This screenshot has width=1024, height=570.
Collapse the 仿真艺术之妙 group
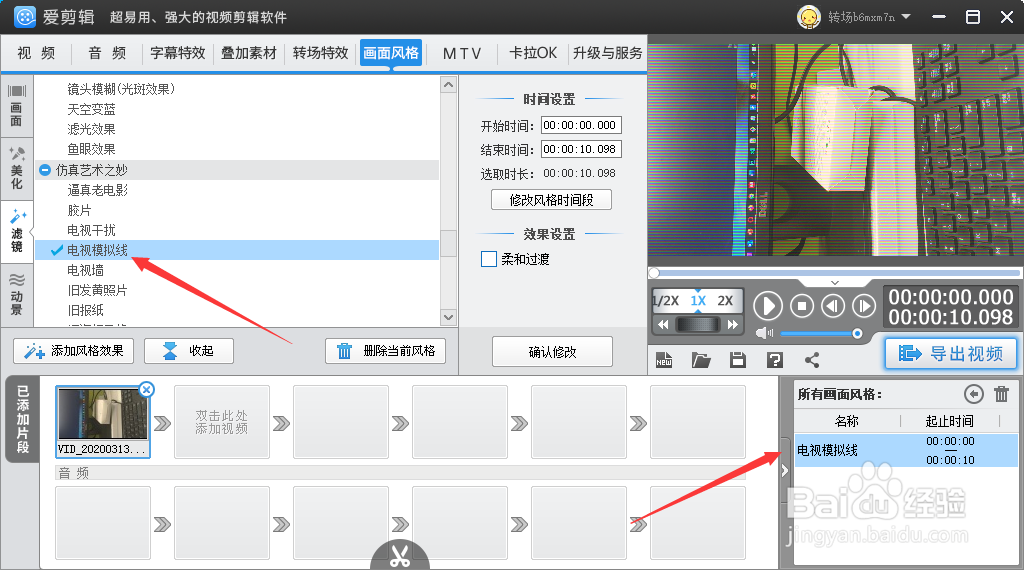[x=45, y=170]
